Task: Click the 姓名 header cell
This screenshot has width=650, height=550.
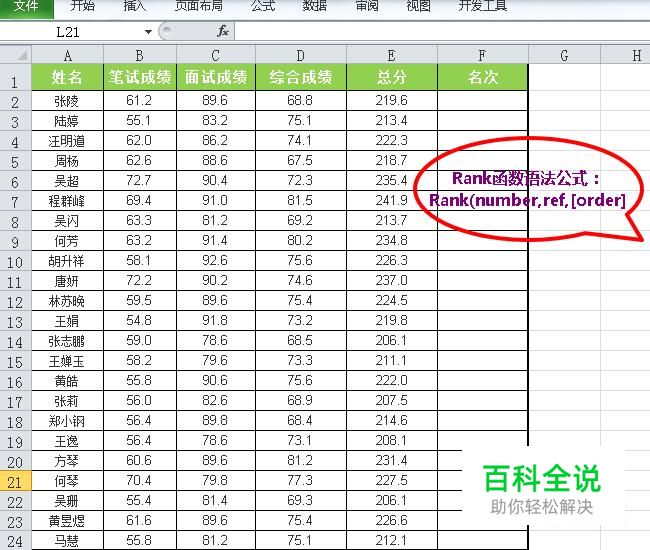Action: point(68,77)
